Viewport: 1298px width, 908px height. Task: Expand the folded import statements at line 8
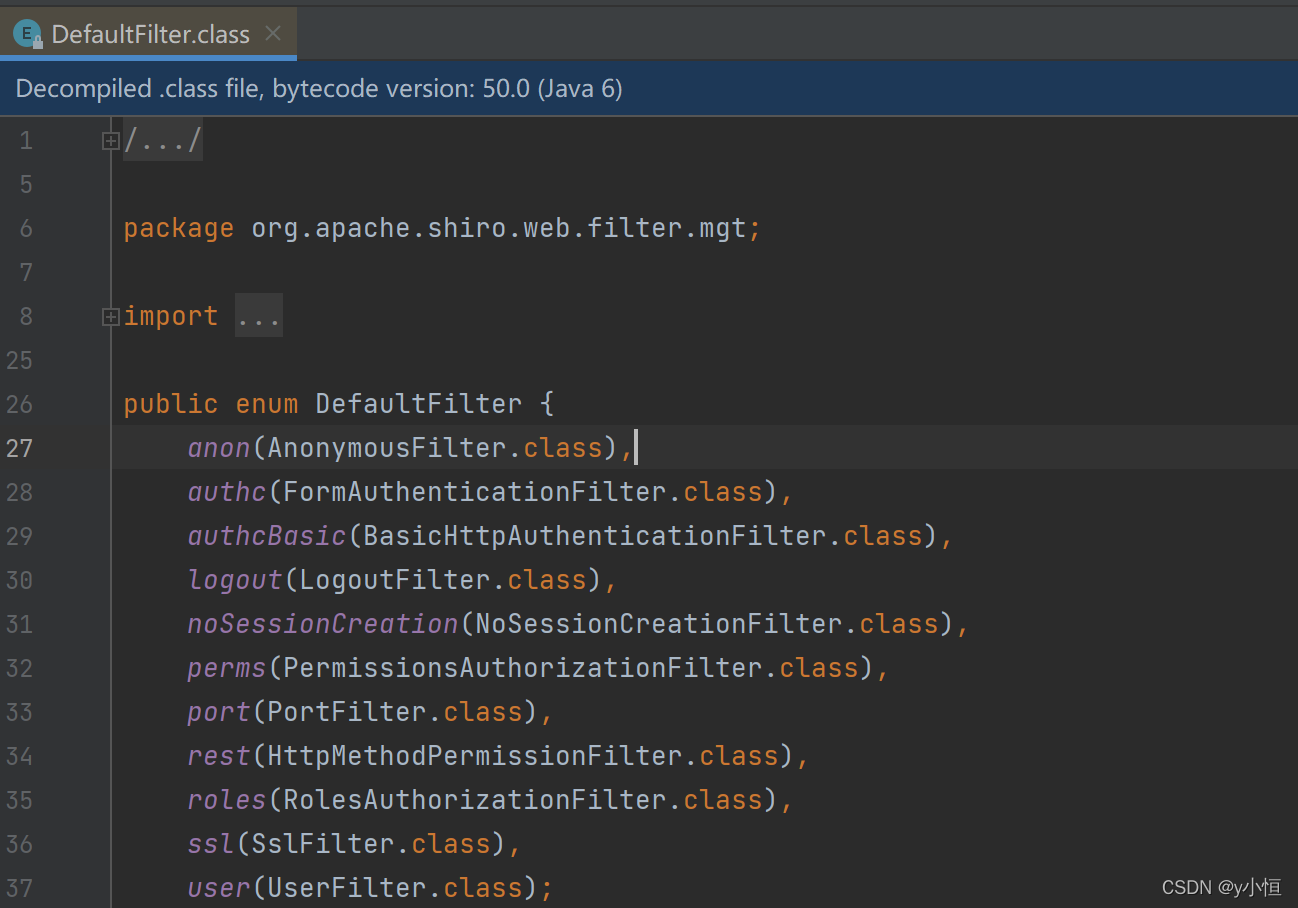pos(110,317)
